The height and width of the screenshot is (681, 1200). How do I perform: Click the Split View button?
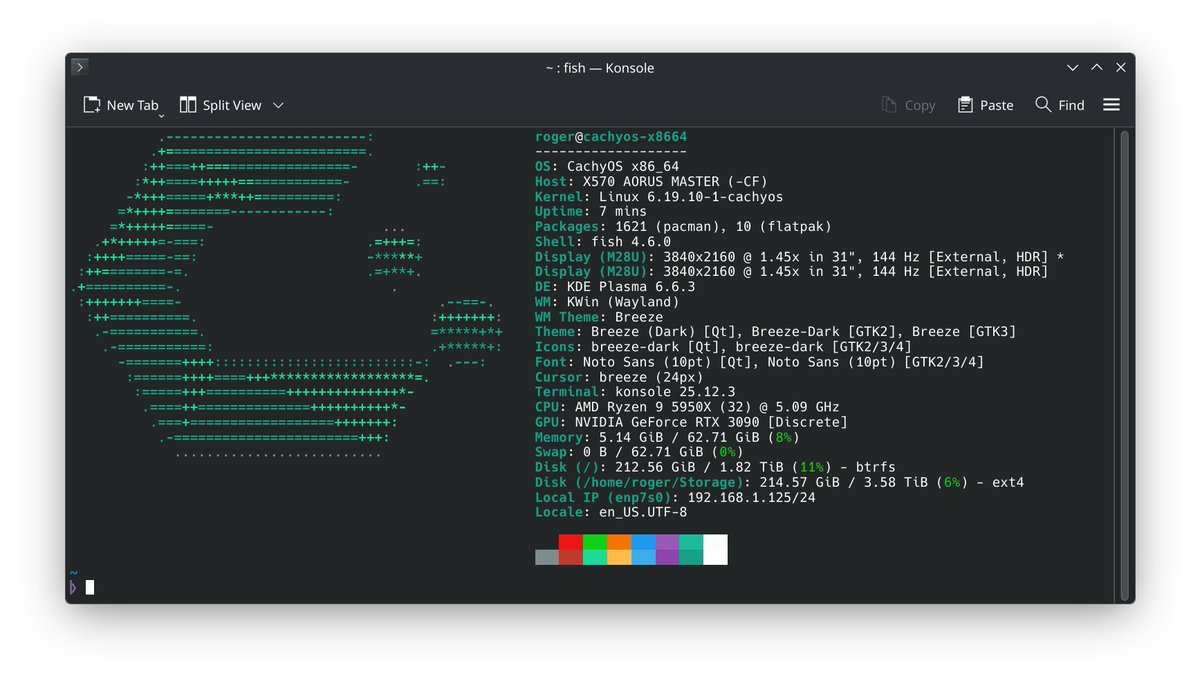220,105
